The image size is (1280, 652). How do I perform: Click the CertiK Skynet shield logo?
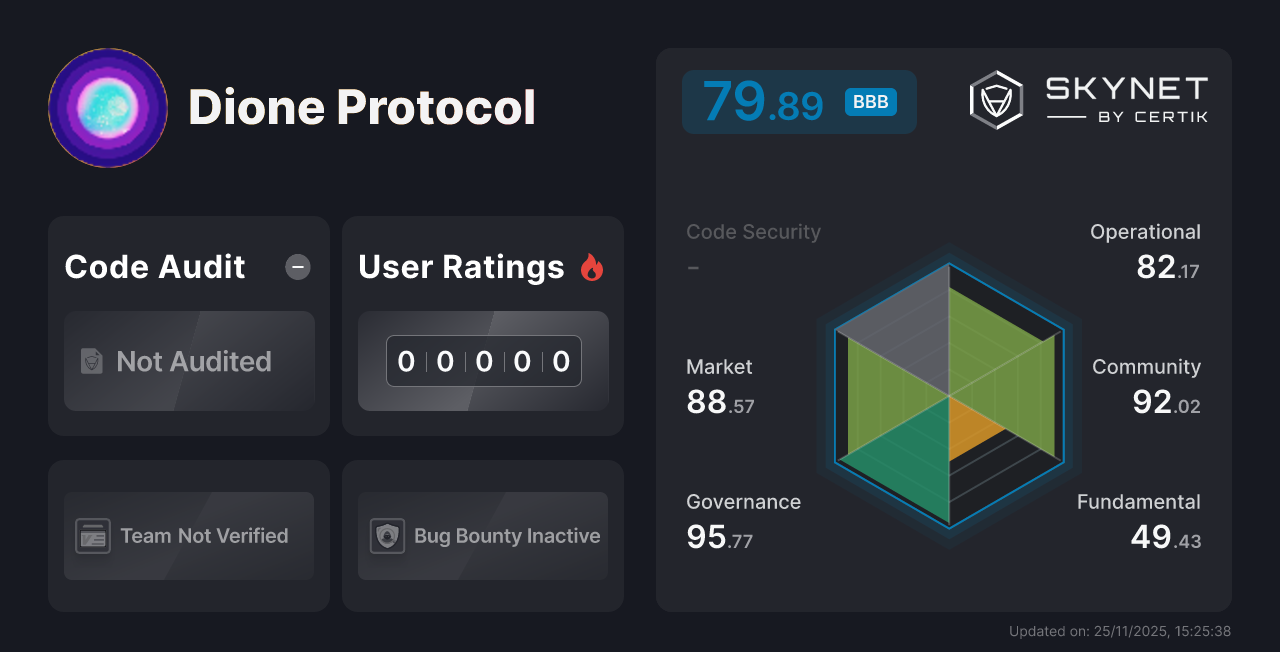coord(996,100)
